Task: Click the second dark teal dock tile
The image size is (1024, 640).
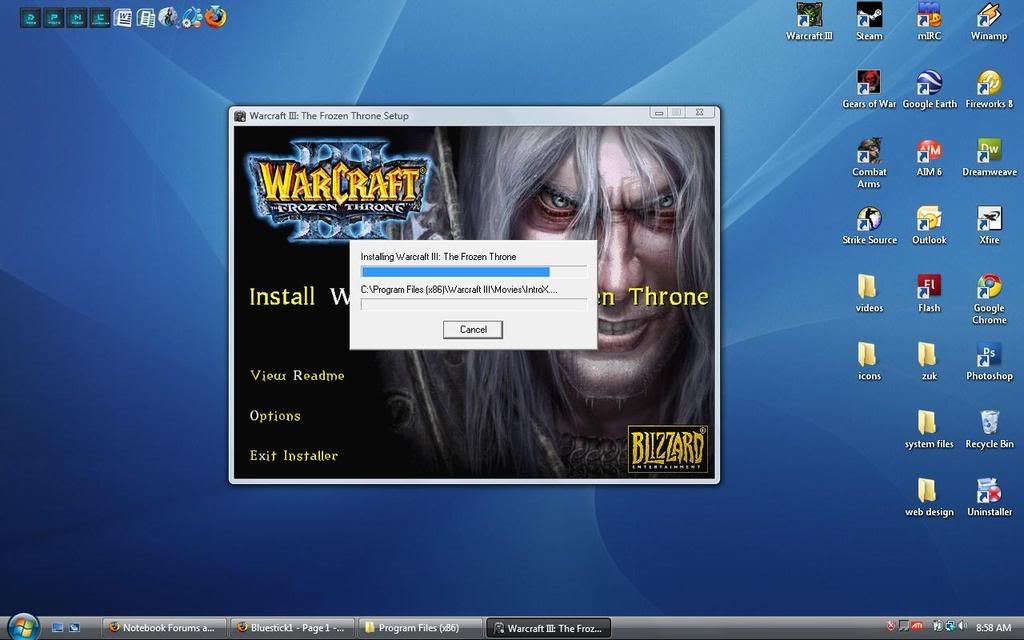Action: point(54,17)
